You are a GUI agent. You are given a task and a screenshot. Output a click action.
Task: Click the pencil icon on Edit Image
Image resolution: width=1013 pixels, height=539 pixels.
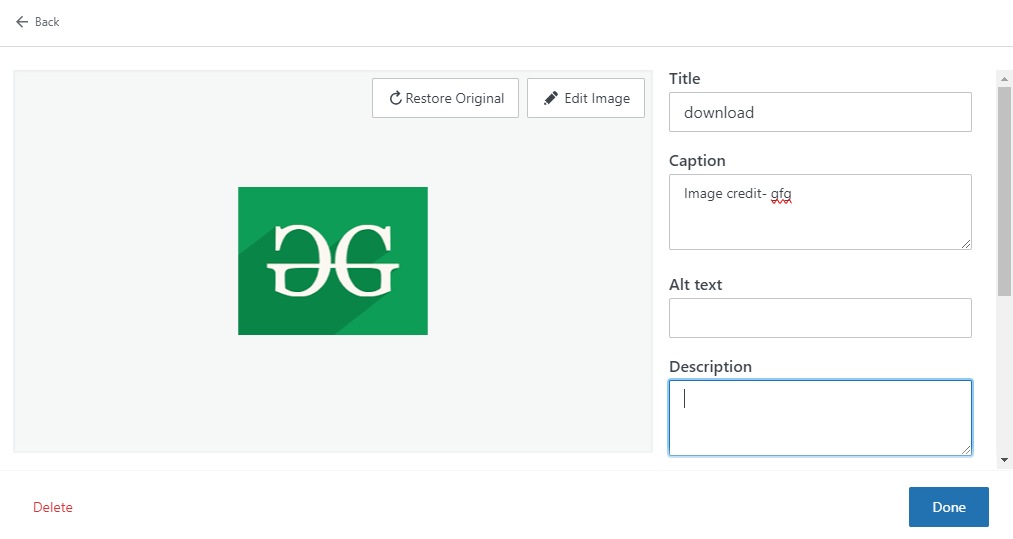(x=551, y=99)
